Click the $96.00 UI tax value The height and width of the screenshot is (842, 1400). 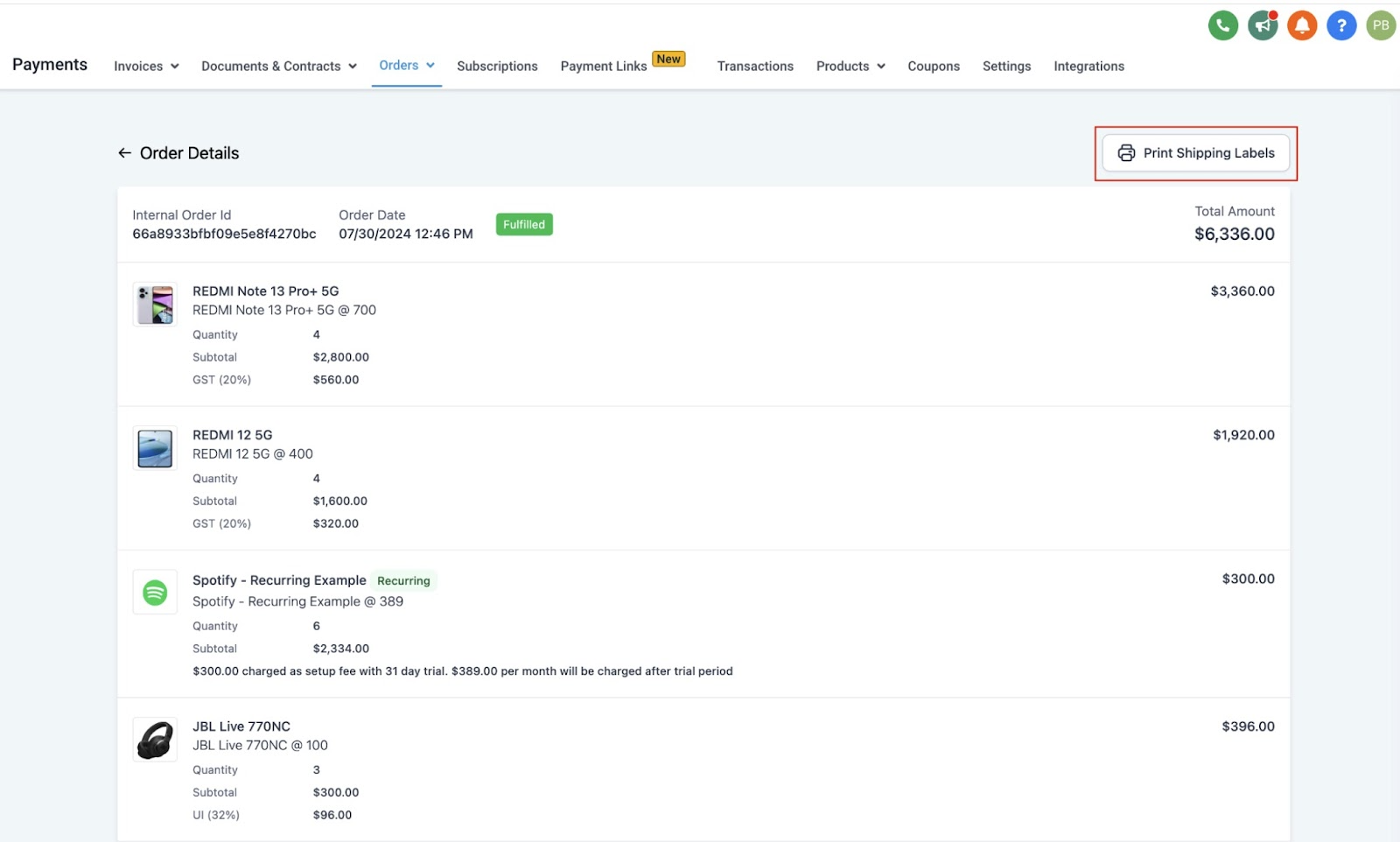pyautogui.click(x=332, y=815)
